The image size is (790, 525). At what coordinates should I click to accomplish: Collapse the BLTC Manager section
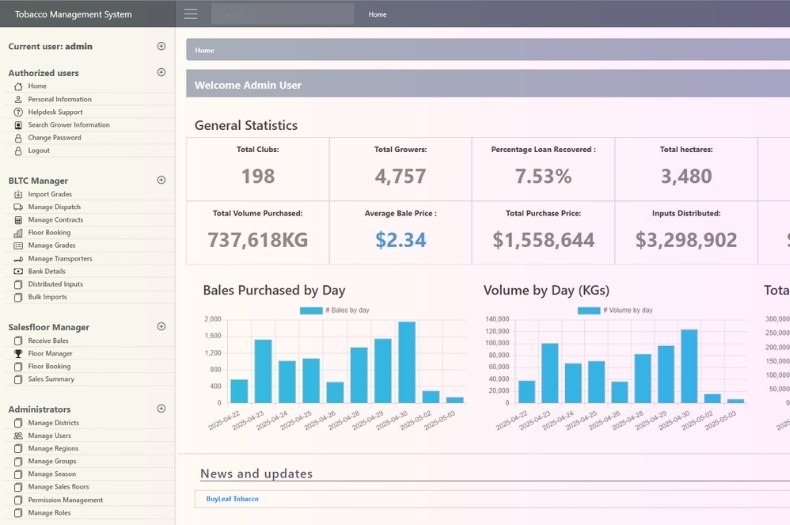(161, 180)
